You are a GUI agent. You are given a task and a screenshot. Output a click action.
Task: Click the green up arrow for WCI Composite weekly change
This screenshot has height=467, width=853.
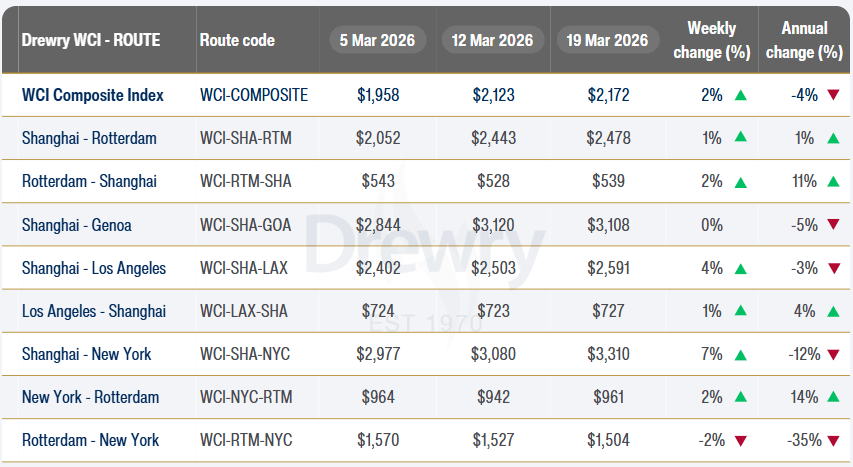[x=740, y=96]
